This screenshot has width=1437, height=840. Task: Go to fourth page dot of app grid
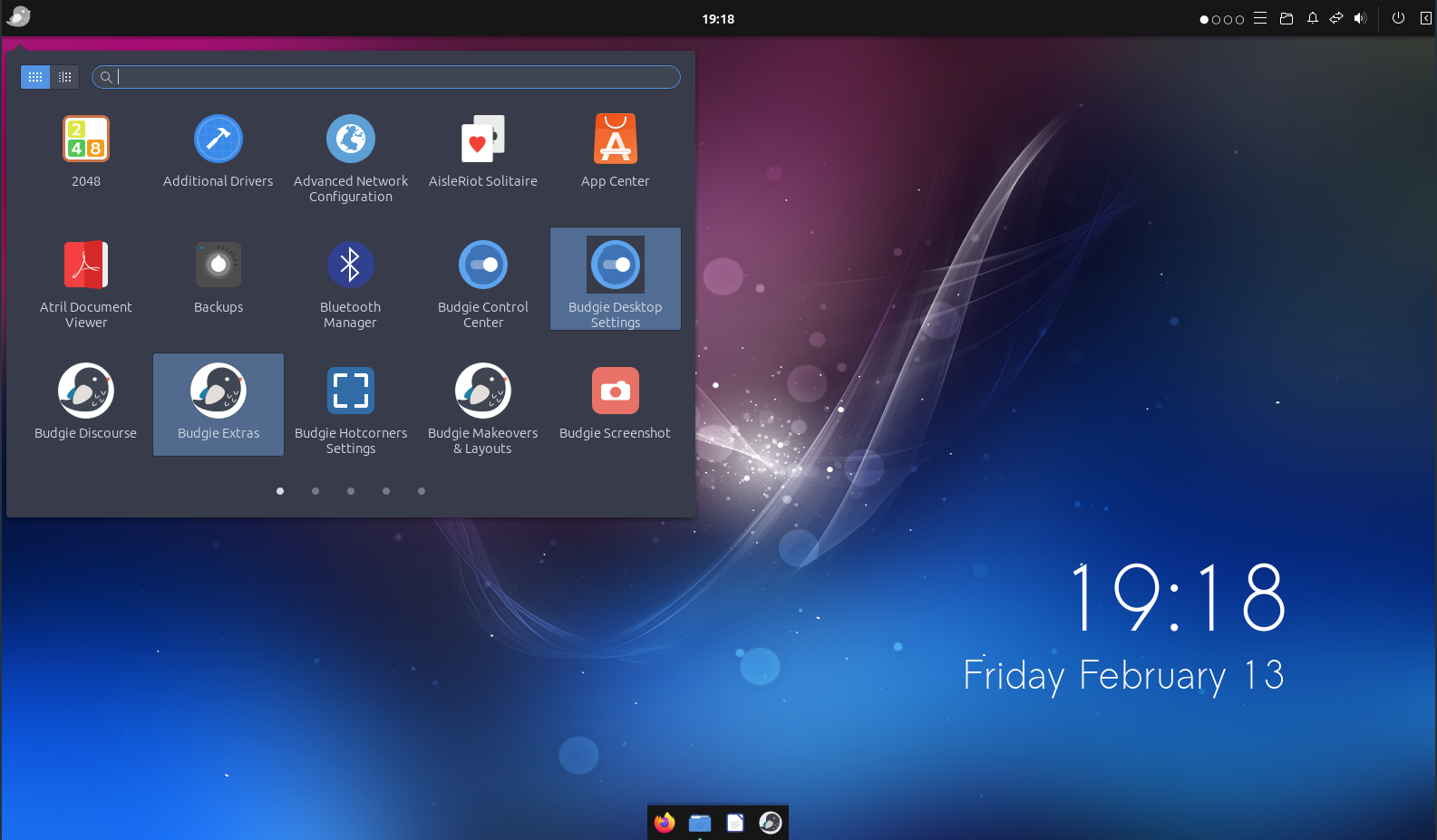coord(386,491)
